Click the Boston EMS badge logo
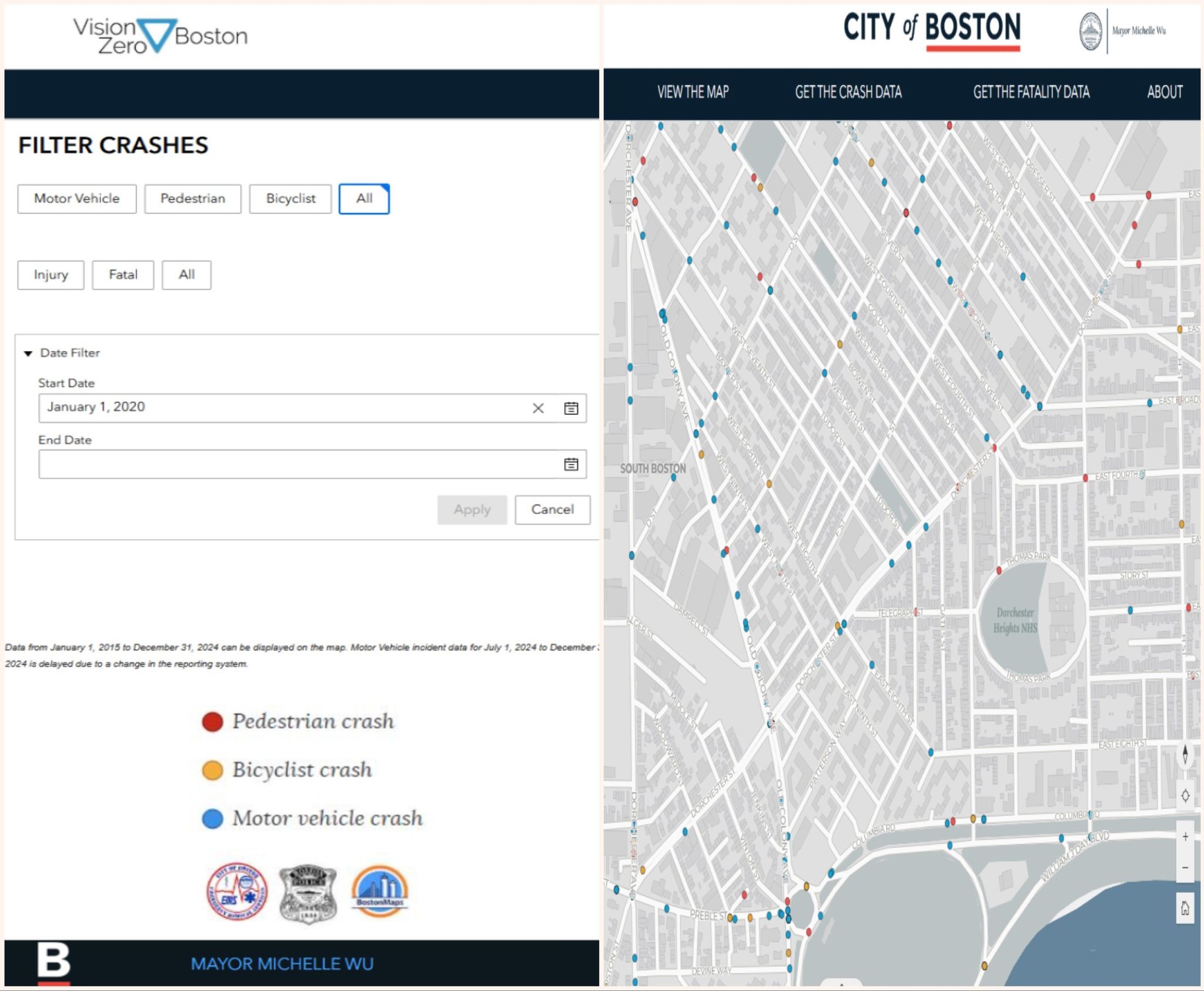This screenshot has width=1204, height=991. [236, 892]
